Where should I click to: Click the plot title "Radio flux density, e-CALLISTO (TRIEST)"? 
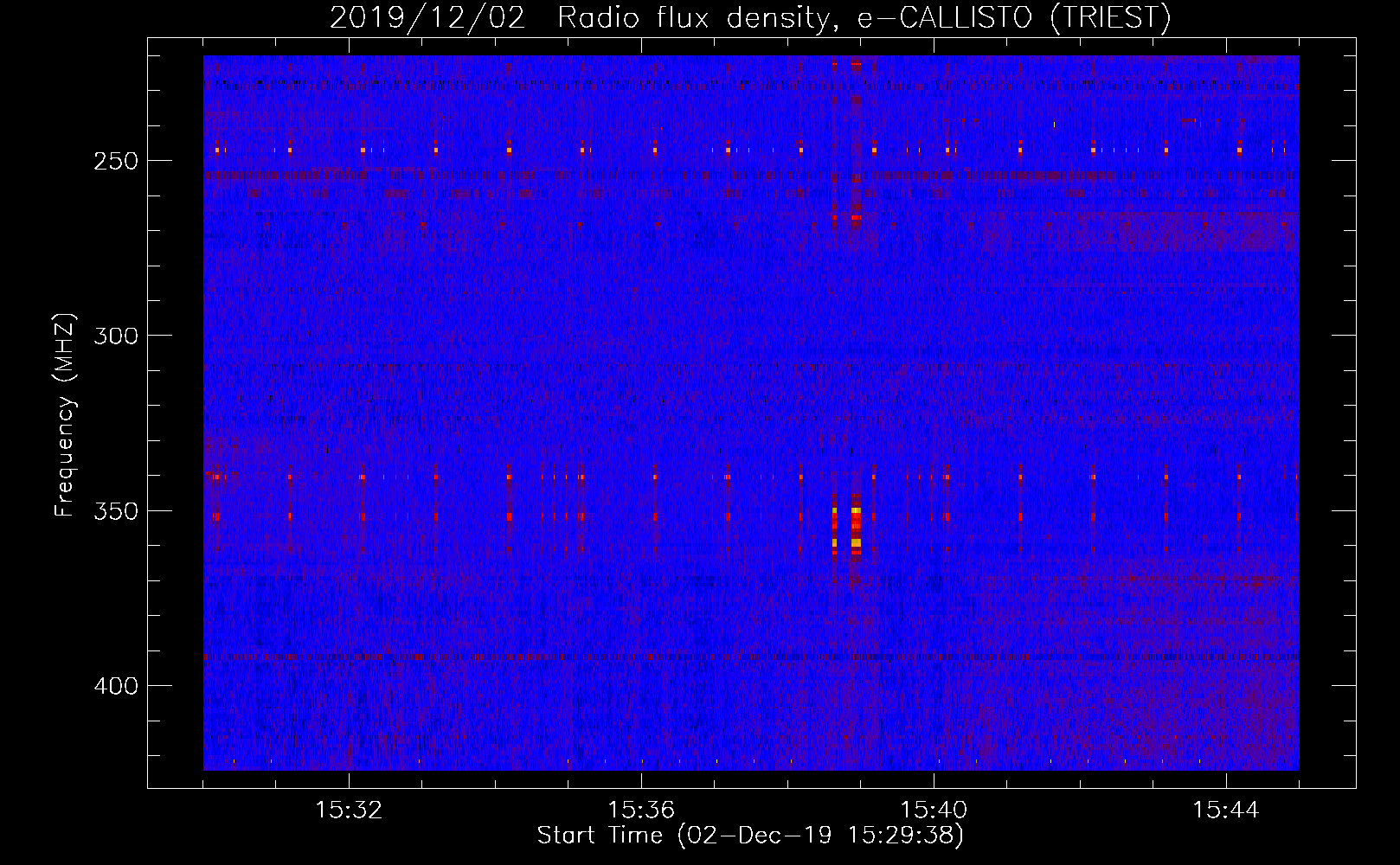tap(864, 17)
